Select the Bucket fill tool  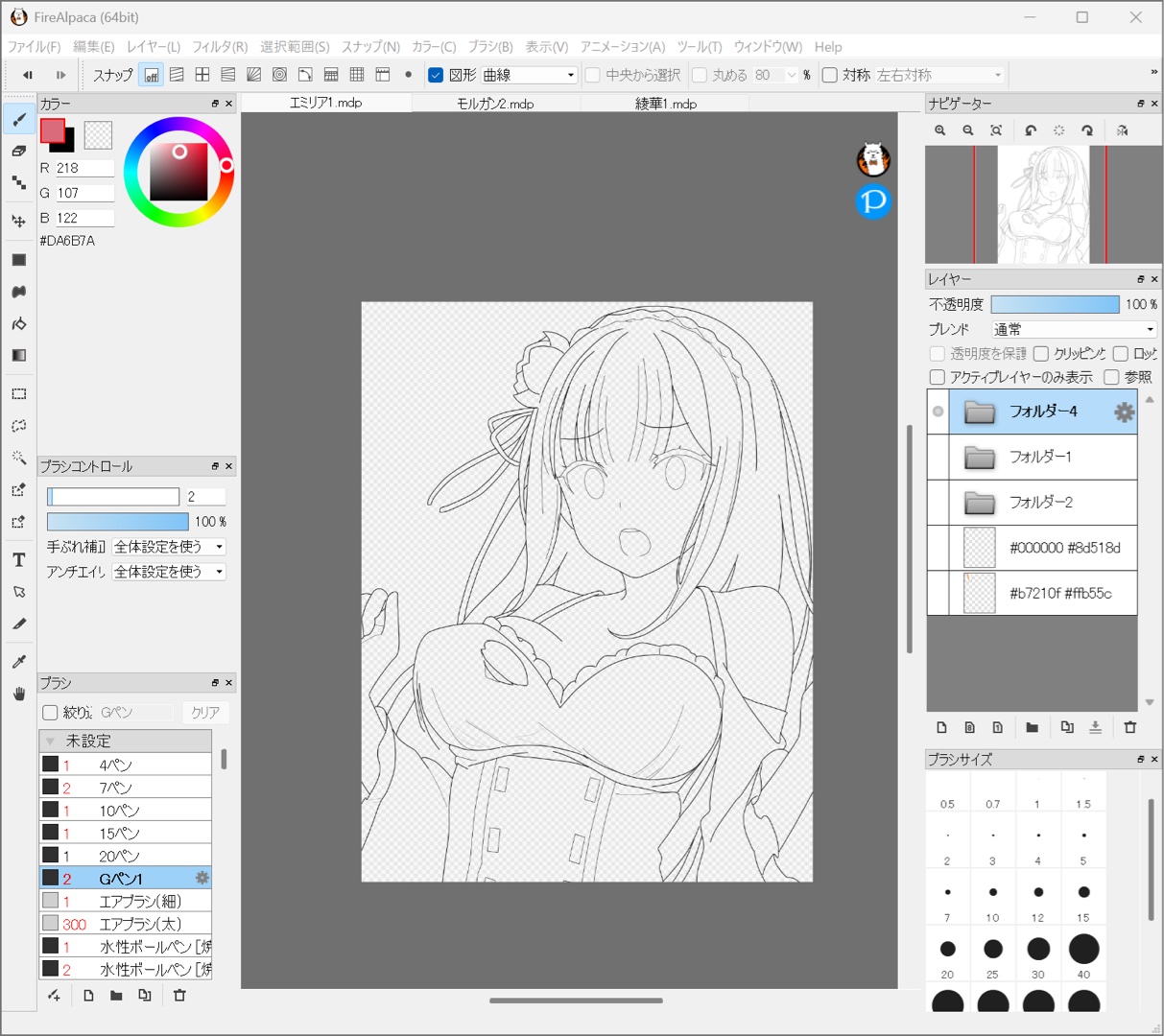pos(18,323)
